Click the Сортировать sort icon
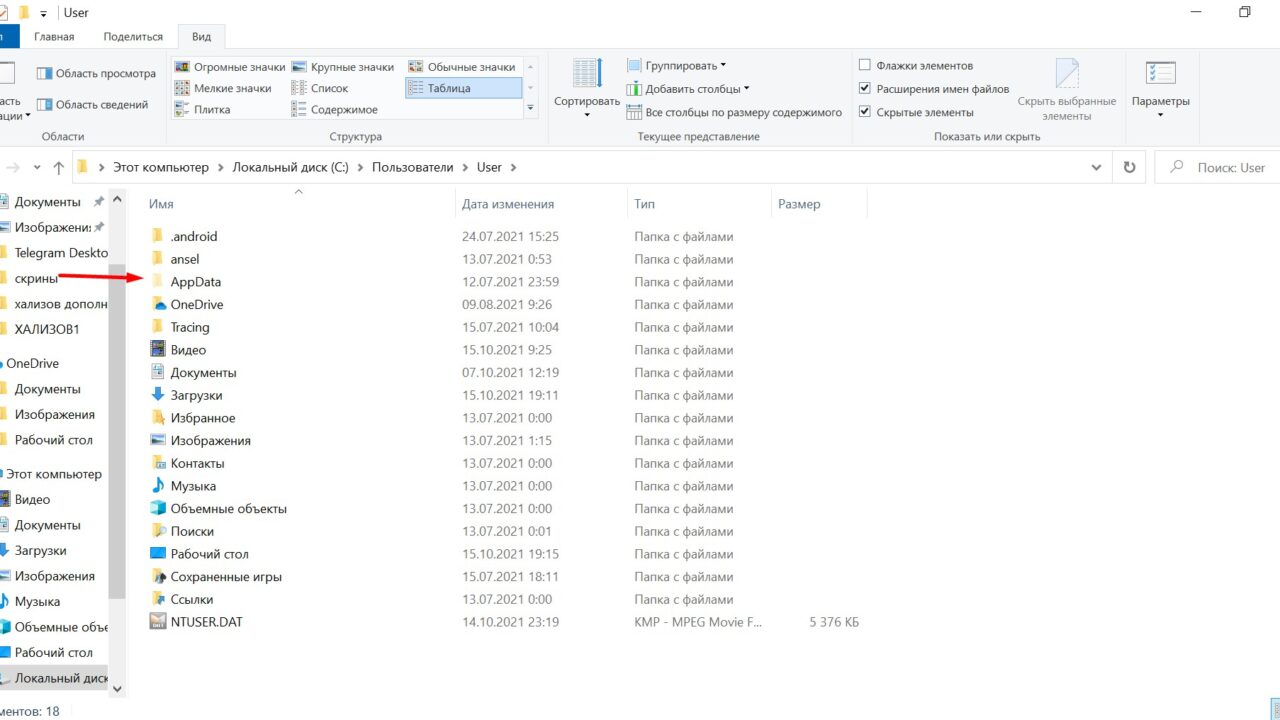Screen dimensions: 1280x720 click(587, 74)
